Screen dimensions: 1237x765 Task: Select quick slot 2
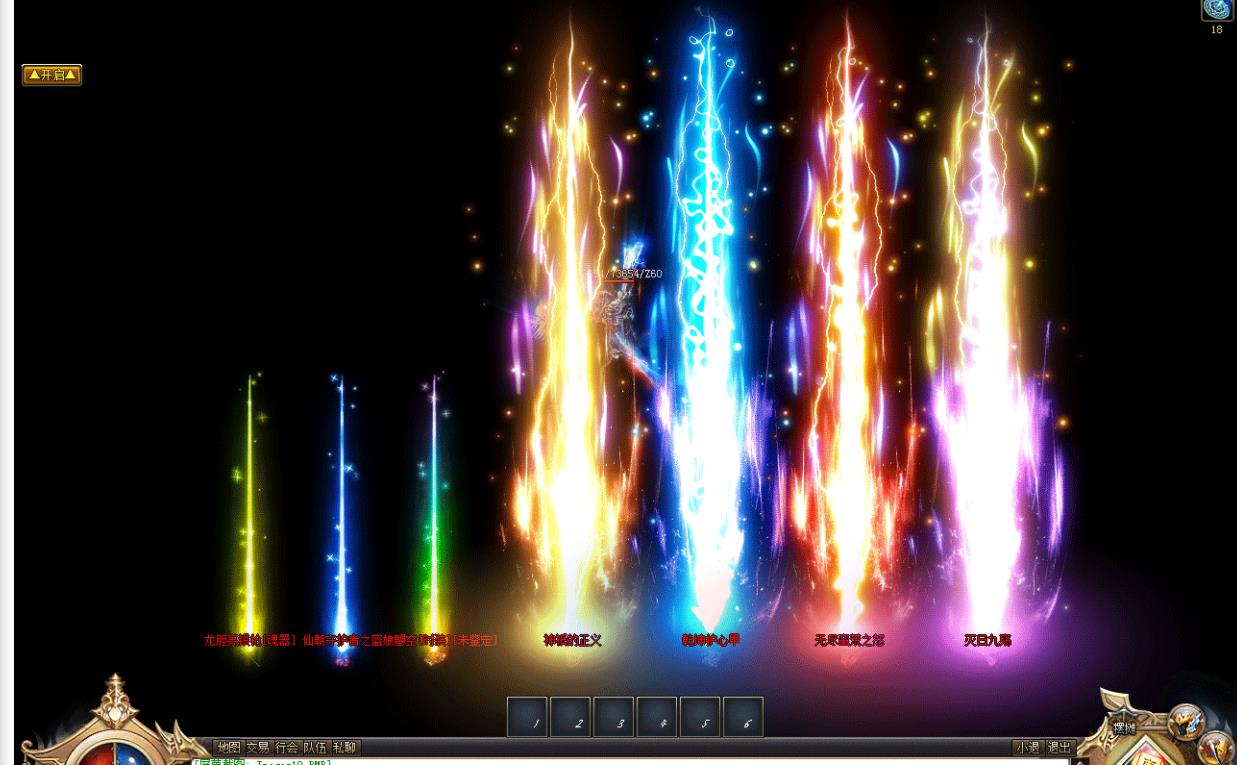click(x=570, y=717)
